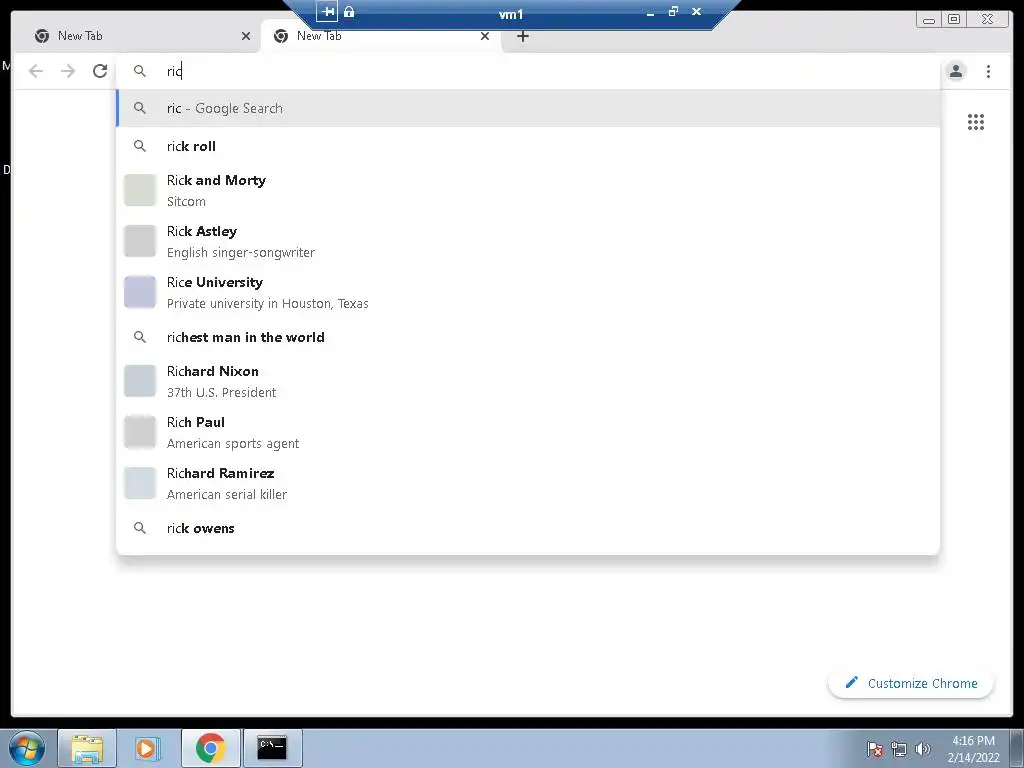Open File Explorer from the taskbar
The width and height of the screenshot is (1024, 768).
[x=87, y=748]
